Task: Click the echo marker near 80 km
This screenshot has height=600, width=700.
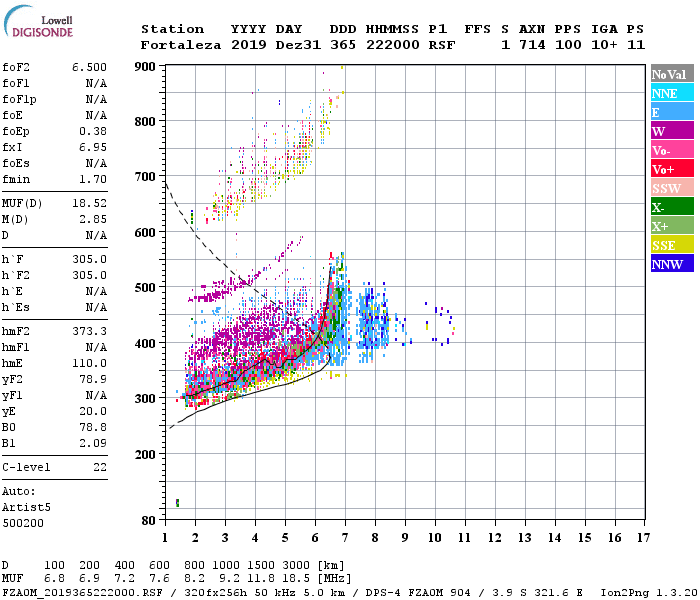Action: pyautogui.click(x=178, y=503)
